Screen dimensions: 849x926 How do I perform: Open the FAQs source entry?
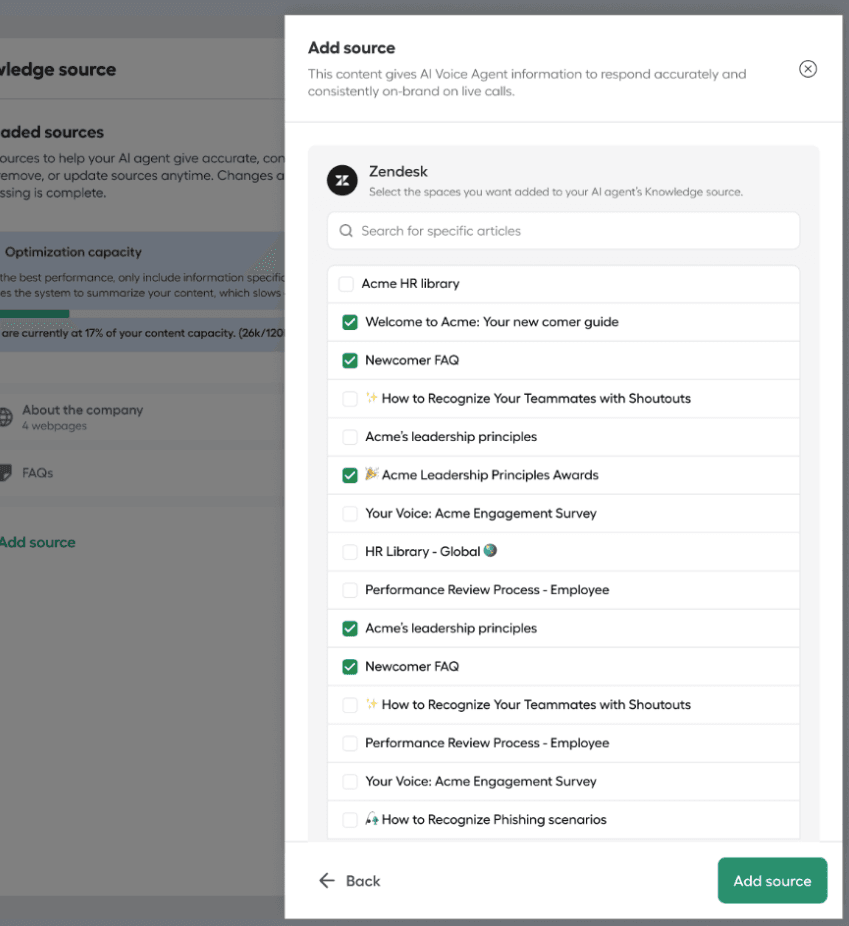click(x=142, y=473)
